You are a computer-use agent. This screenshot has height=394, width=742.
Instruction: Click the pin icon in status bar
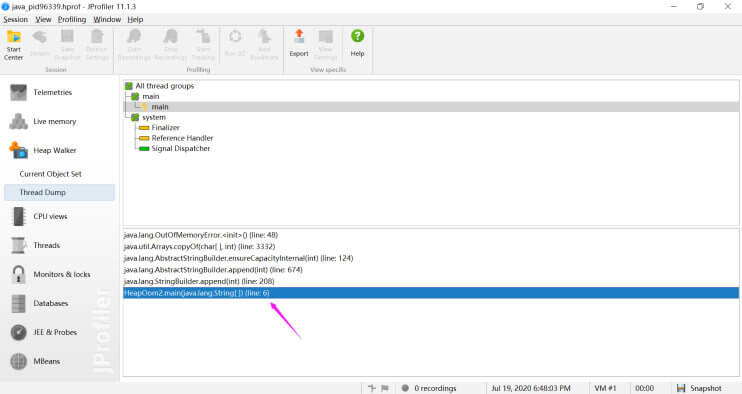[x=372, y=388]
